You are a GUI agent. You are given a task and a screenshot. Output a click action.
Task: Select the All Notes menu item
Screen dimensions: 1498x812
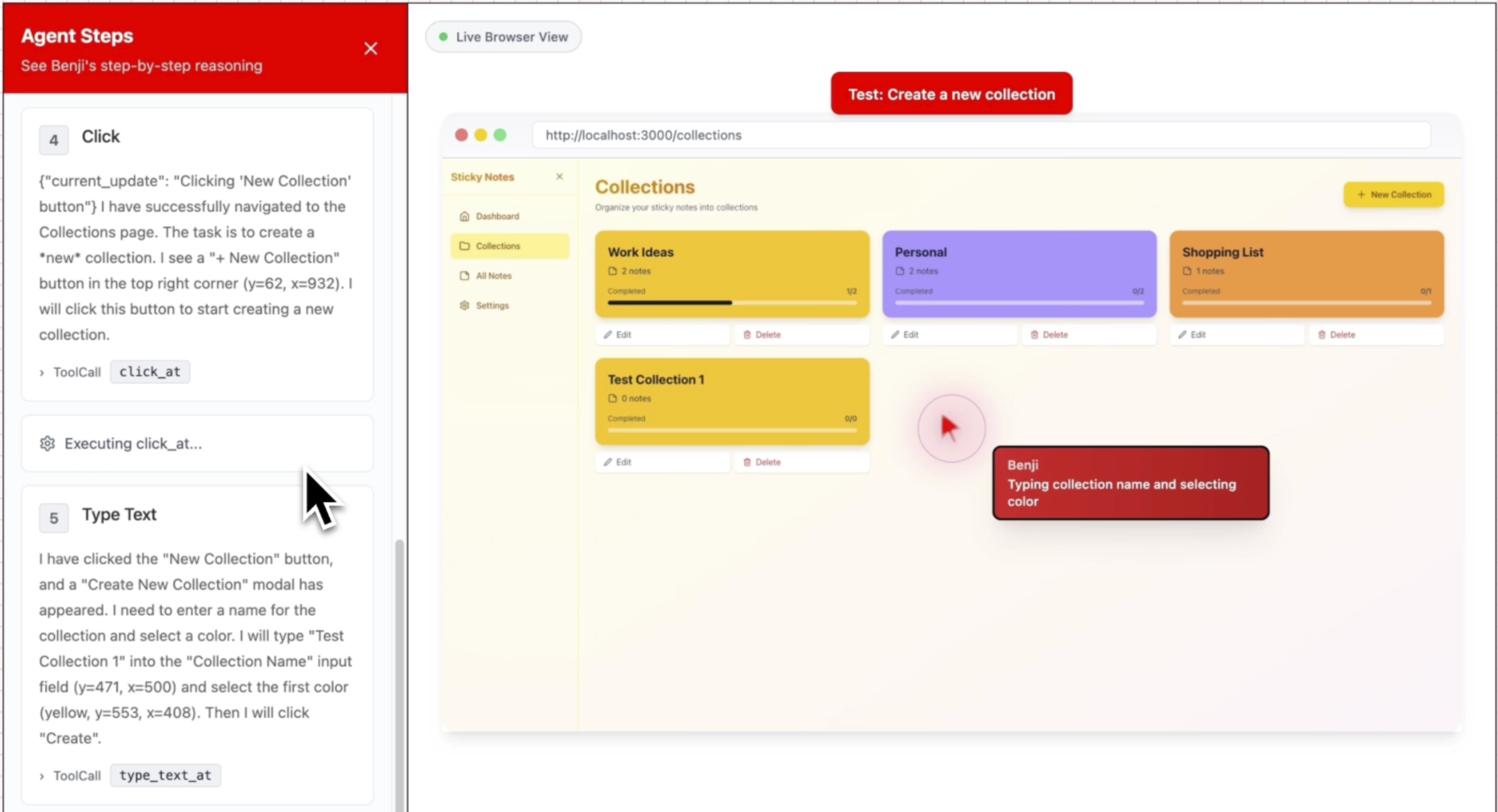494,276
